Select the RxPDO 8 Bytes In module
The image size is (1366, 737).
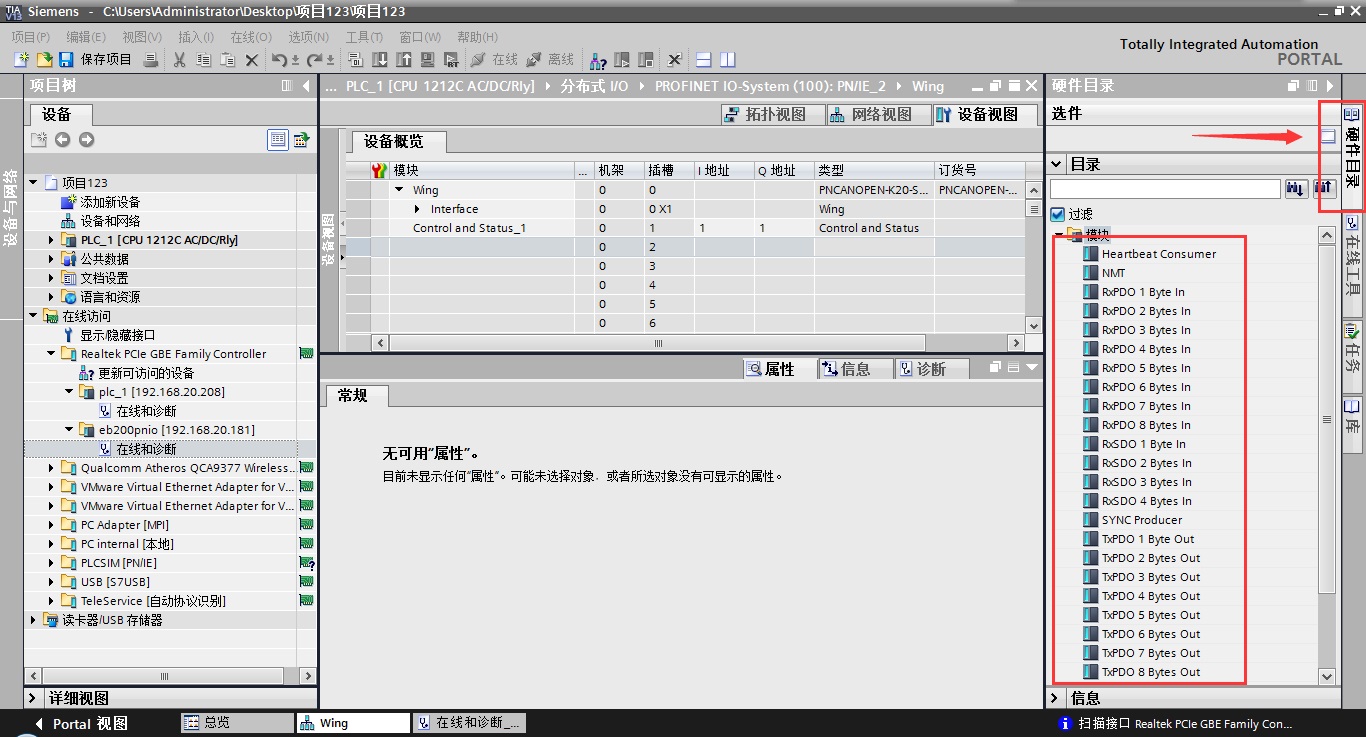(1146, 425)
